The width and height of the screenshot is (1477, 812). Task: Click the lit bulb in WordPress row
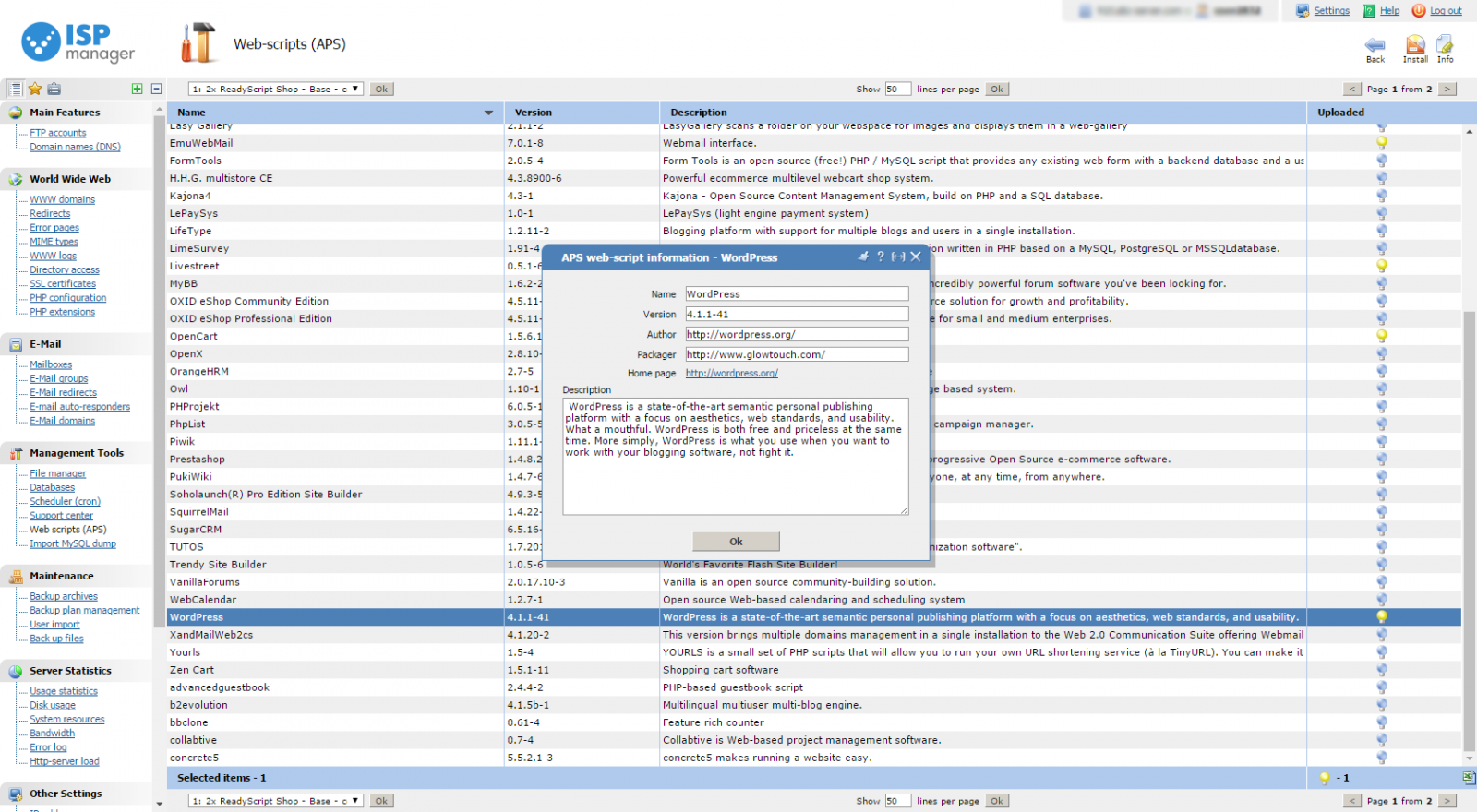(x=1382, y=617)
